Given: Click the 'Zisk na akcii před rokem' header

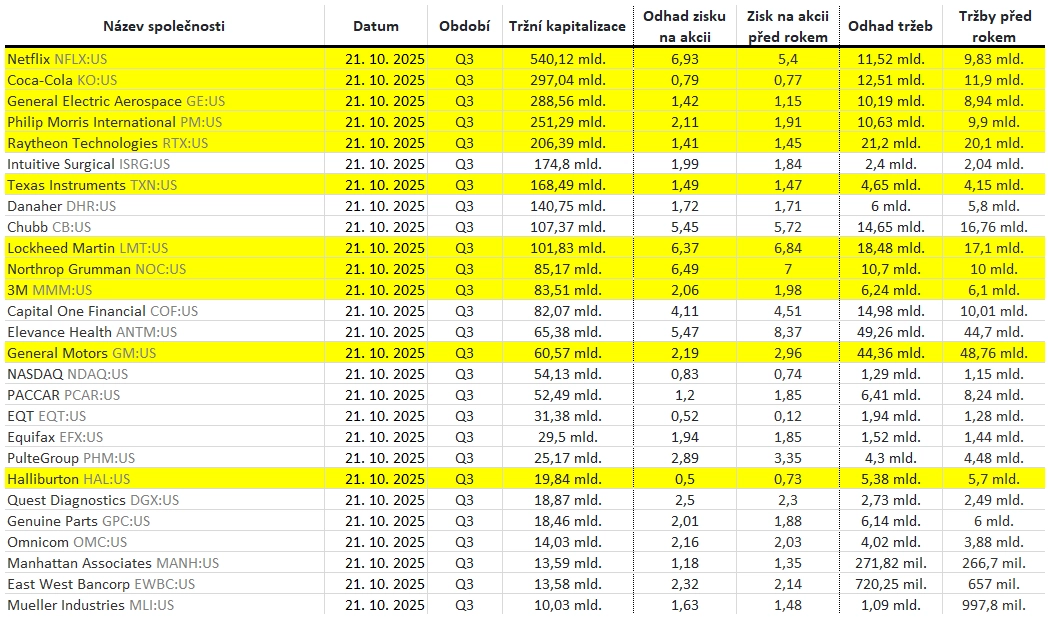Looking at the screenshot, I should [788, 26].
